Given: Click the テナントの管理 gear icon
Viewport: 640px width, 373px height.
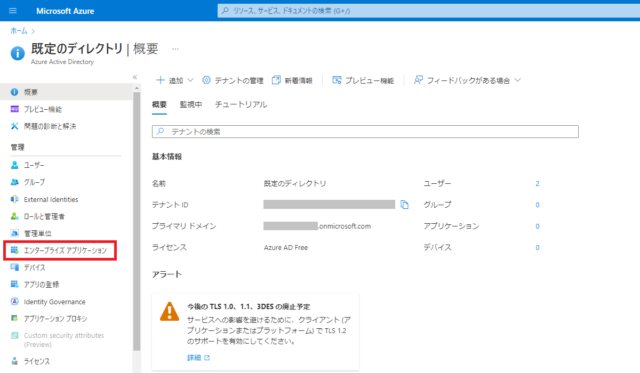Looking at the screenshot, I should click(x=206, y=80).
